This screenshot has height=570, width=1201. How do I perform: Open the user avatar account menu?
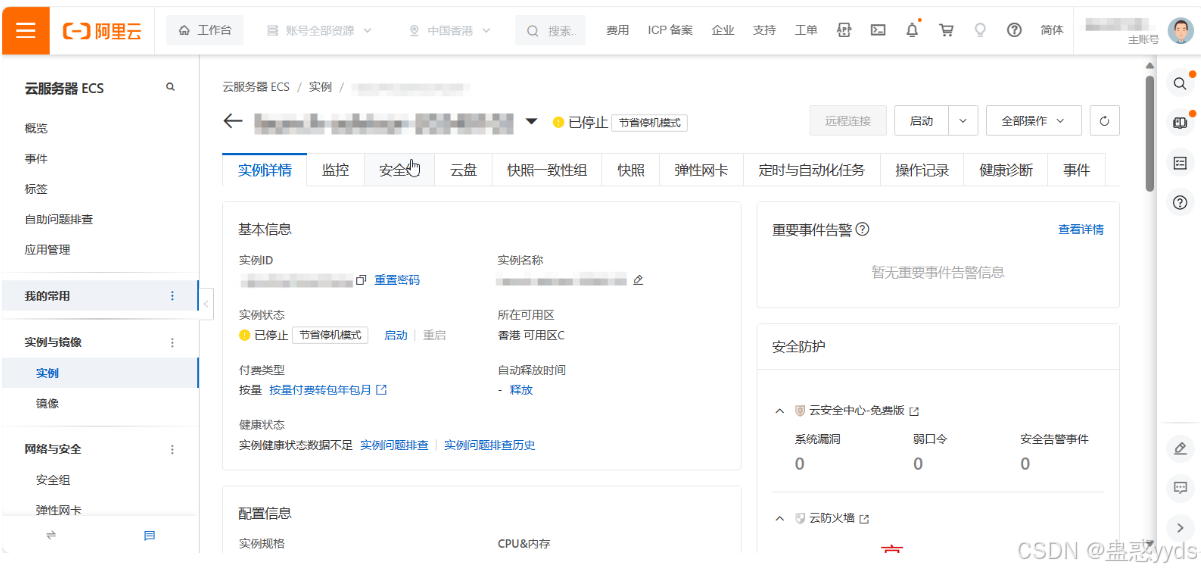1180,30
